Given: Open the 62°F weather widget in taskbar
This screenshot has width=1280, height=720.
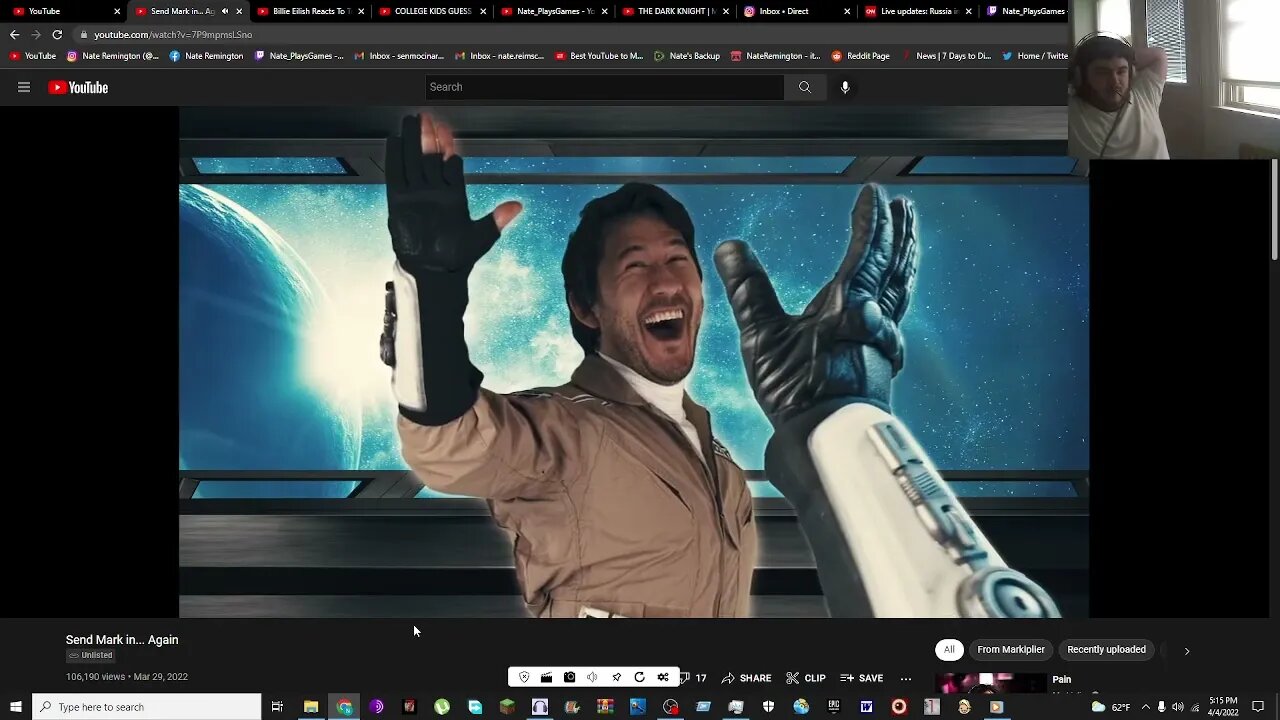Looking at the screenshot, I should pos(1110,707).
